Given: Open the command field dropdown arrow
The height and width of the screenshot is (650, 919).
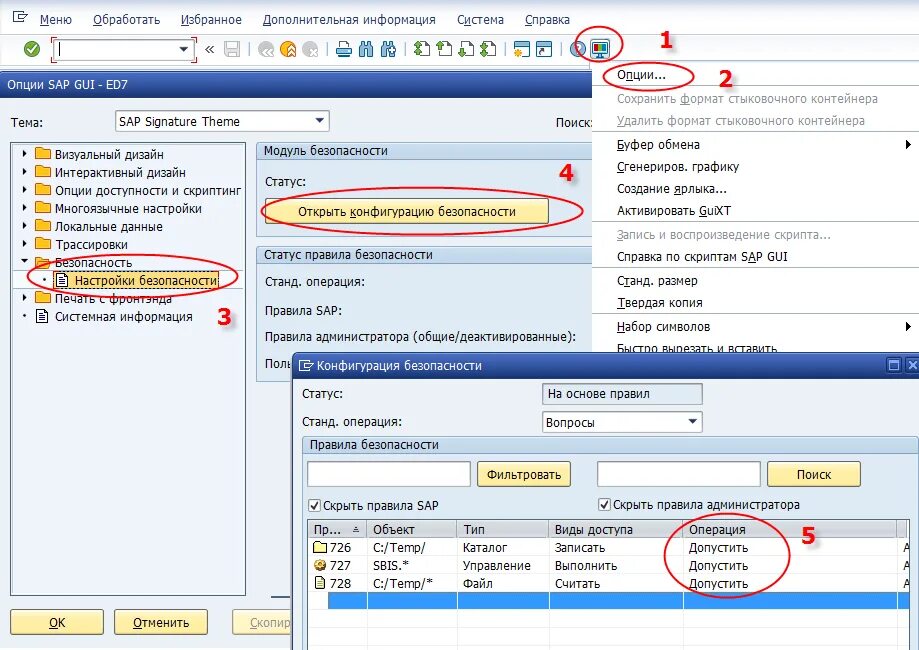Looking at the screenshot, I should [x=183, y=50].
